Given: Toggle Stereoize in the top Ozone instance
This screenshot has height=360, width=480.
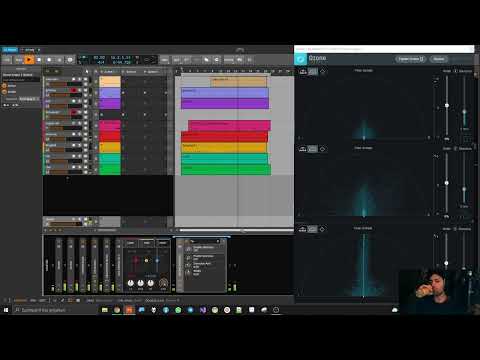Looking at the screenshot, I should [456, 71].
